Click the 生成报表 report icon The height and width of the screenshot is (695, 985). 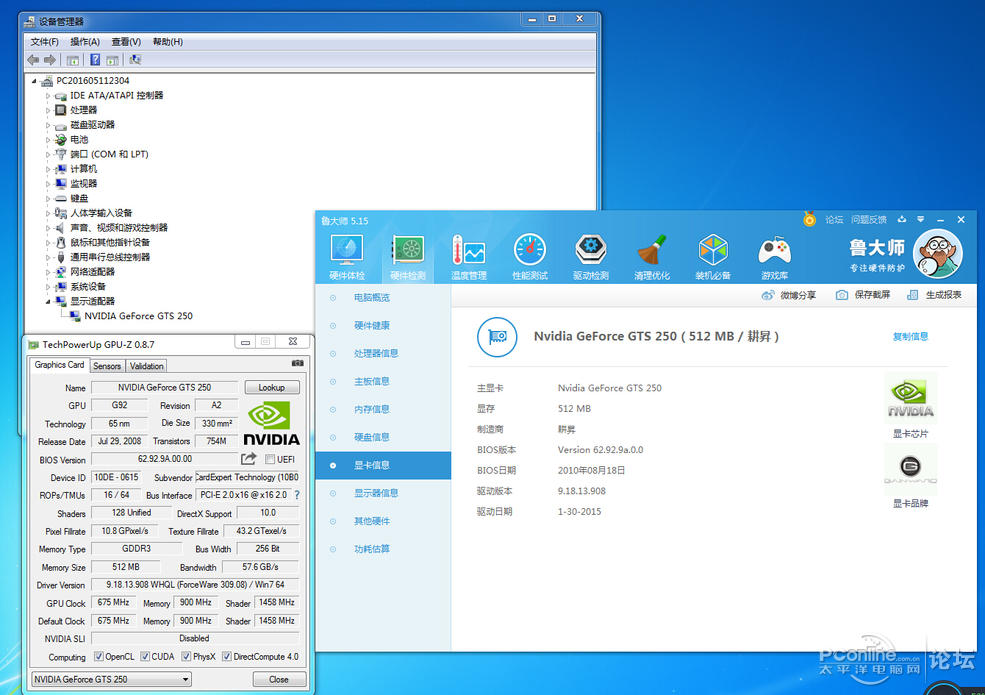(x=913, y=295)
